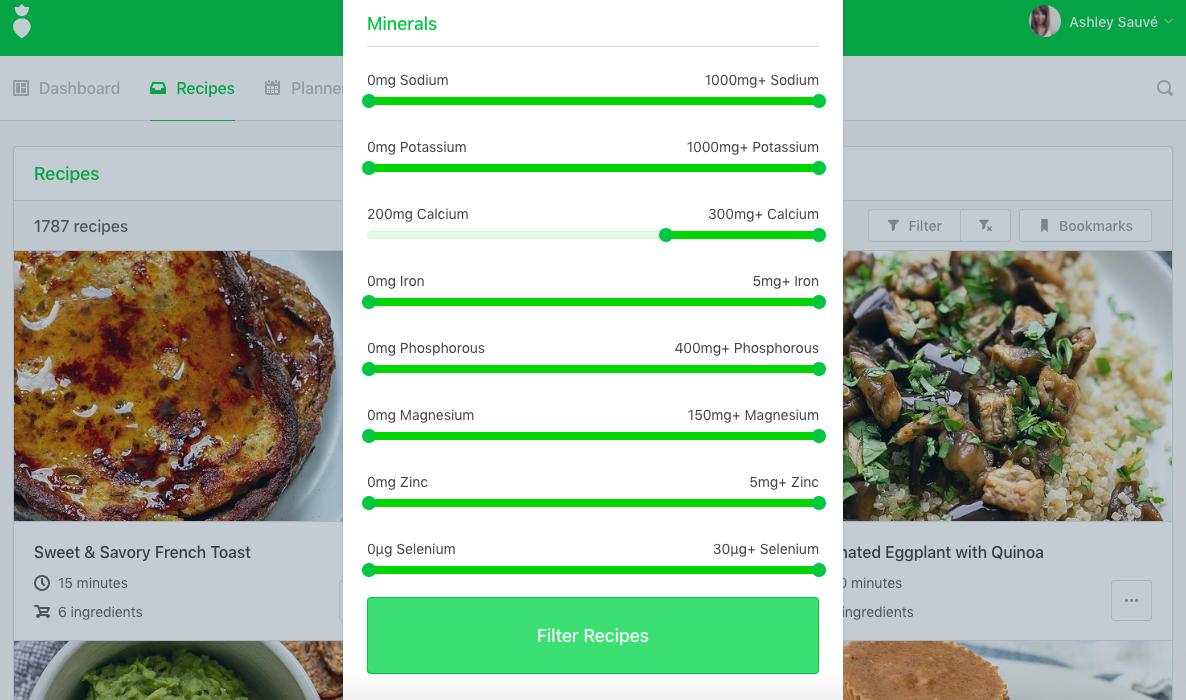The image size is (1186, 700).
Task: Click the Calcium minimum slider handle
Action: (x=666, y=235)
